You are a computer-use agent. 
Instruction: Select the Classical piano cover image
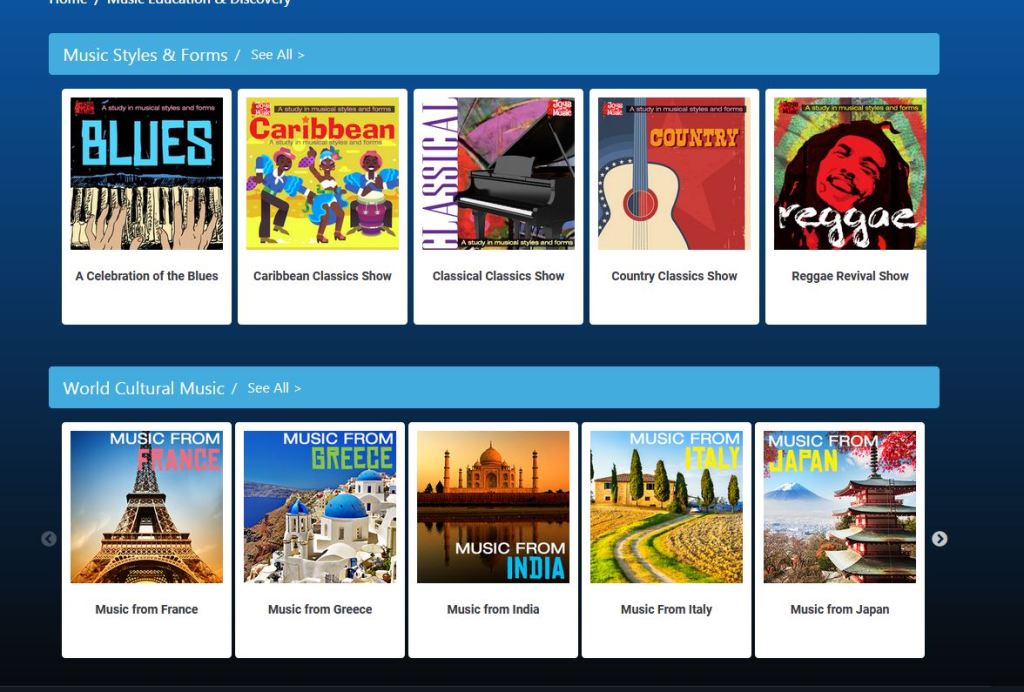click(x=498, y=173)
